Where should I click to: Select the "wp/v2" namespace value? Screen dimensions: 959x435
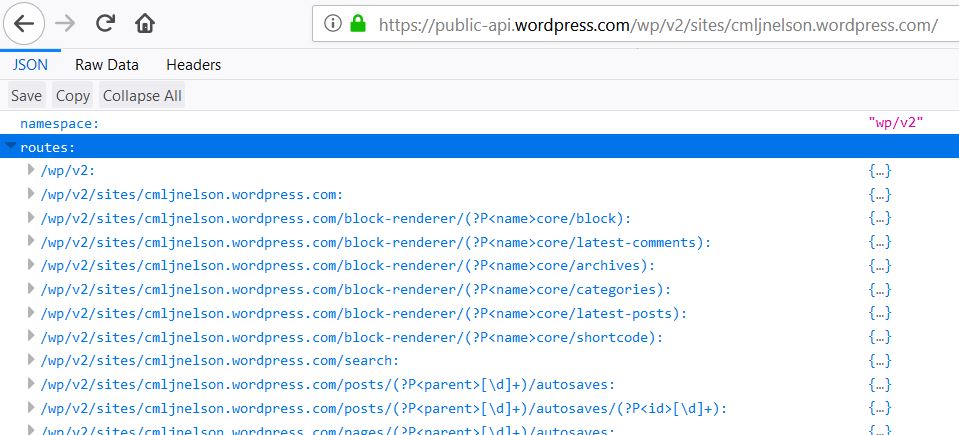(895, 123)
